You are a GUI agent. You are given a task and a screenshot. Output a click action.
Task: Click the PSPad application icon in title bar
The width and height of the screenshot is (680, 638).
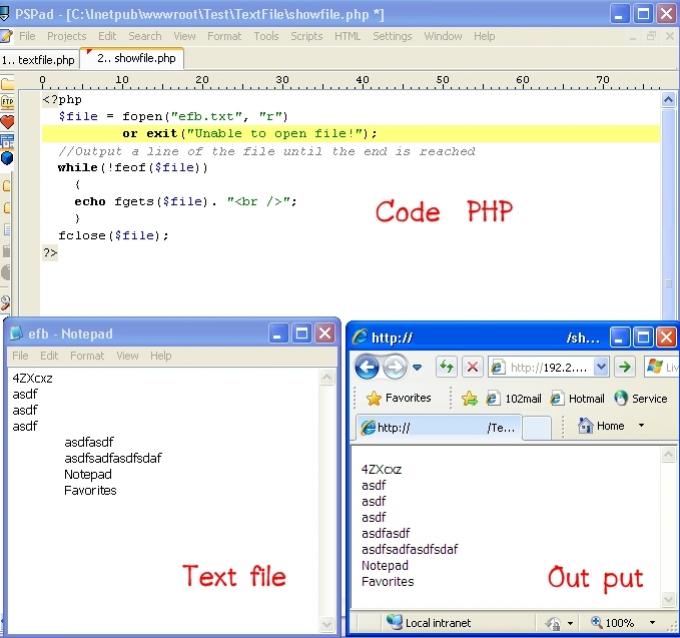point(4,14)
